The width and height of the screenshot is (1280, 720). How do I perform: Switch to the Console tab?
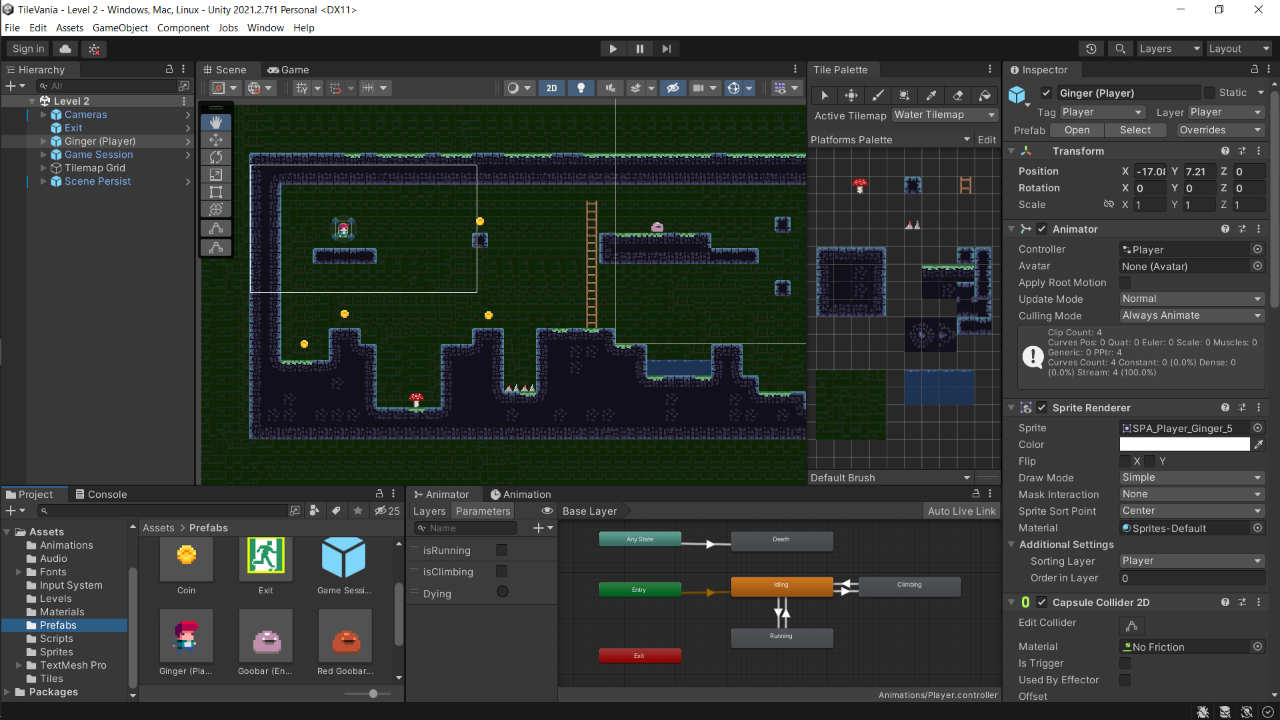coord(100,494)
